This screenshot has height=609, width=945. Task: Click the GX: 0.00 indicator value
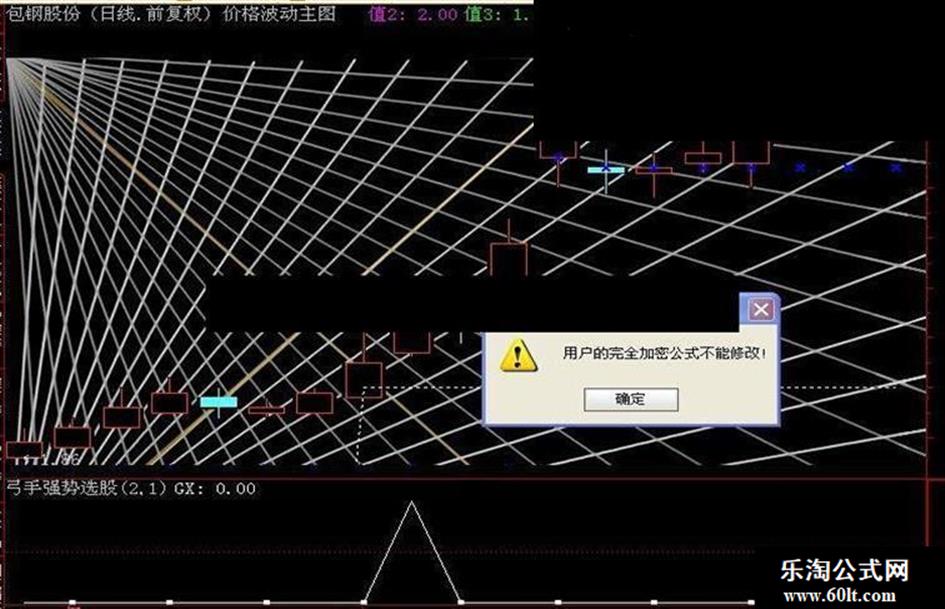point(215,488)
